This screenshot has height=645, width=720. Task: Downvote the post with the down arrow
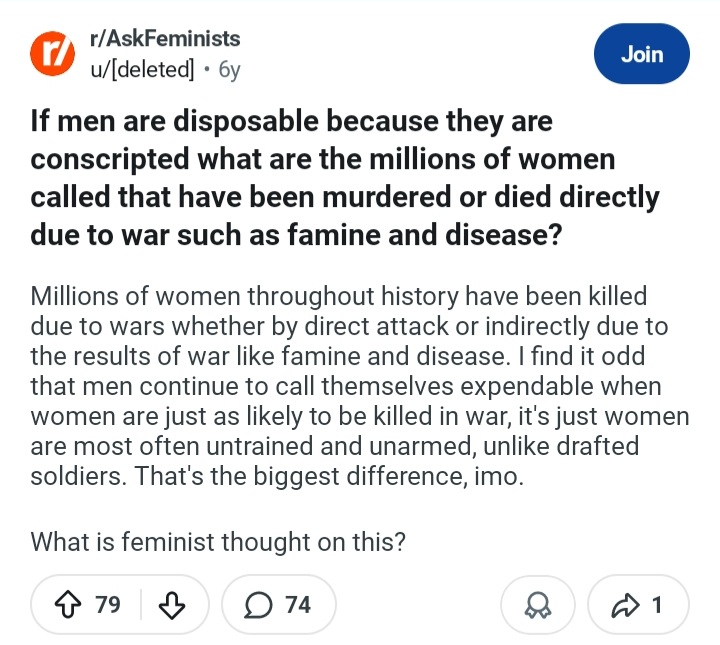172,604
